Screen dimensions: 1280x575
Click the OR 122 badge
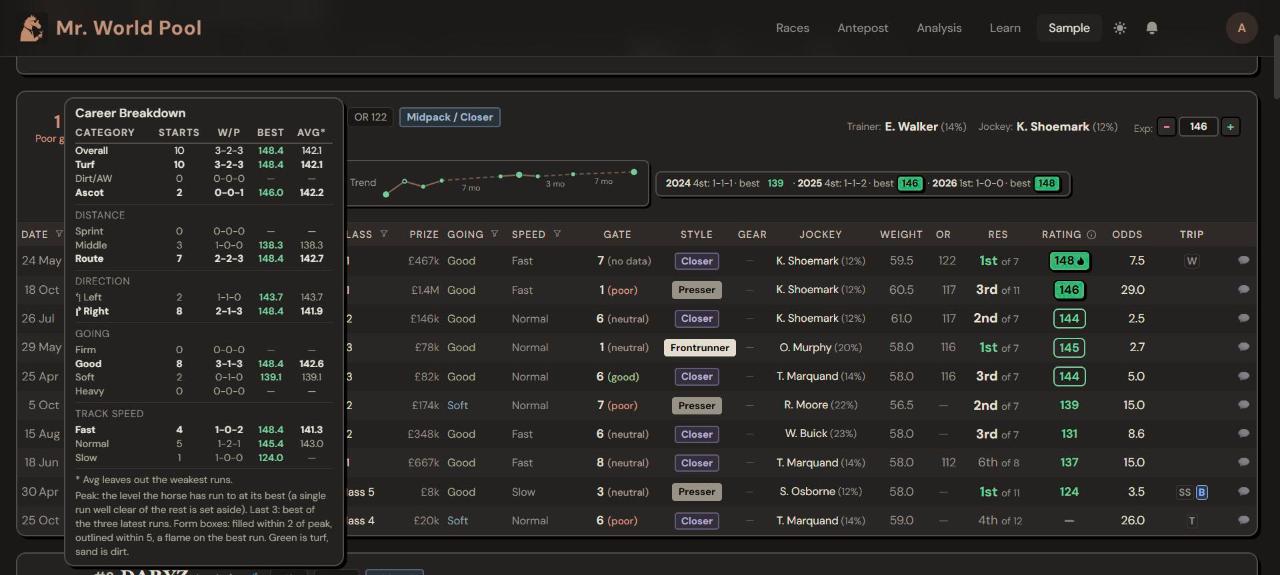click(x=370, y=117)
